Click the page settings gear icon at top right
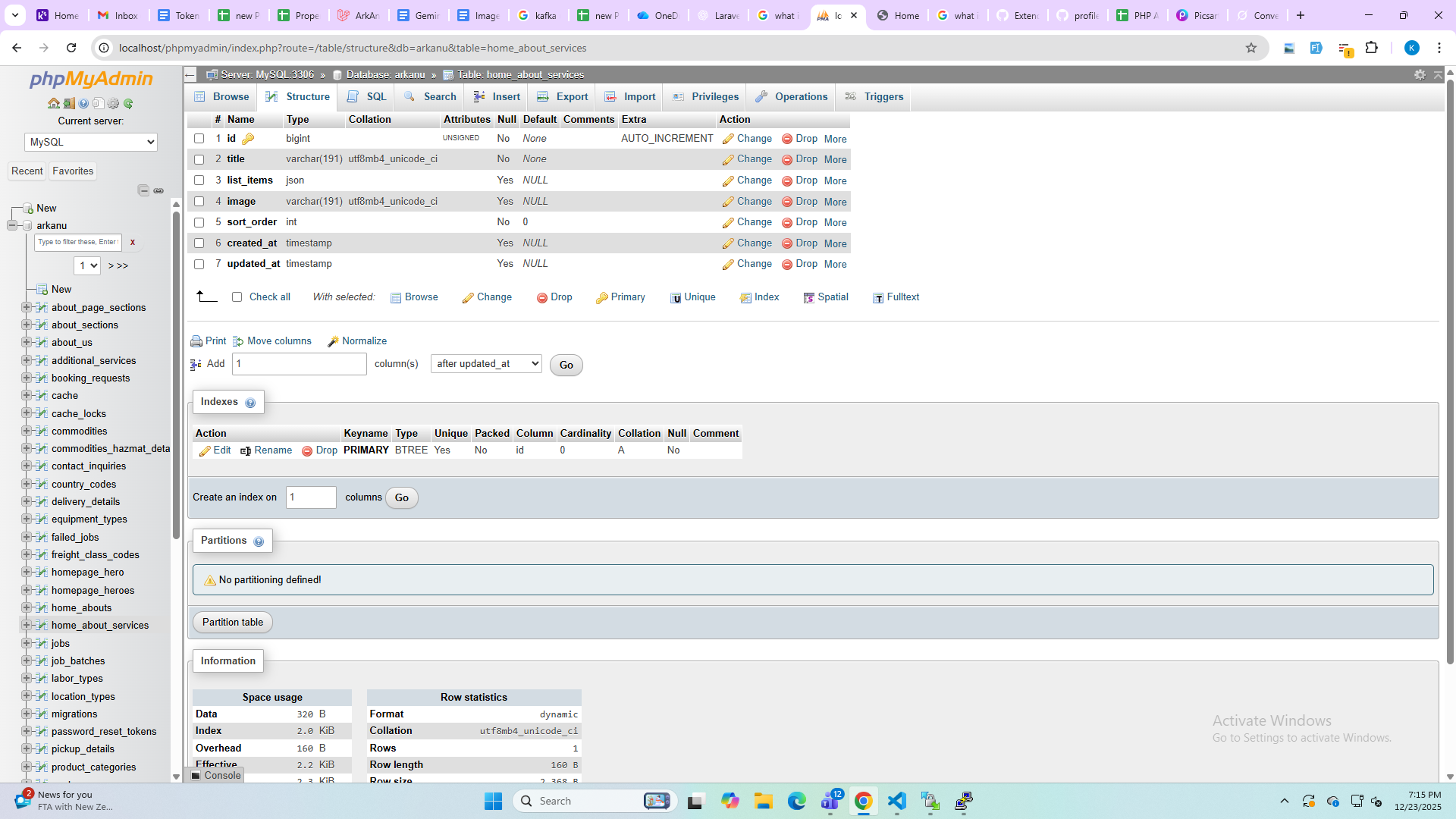 tap(1420, 74)
